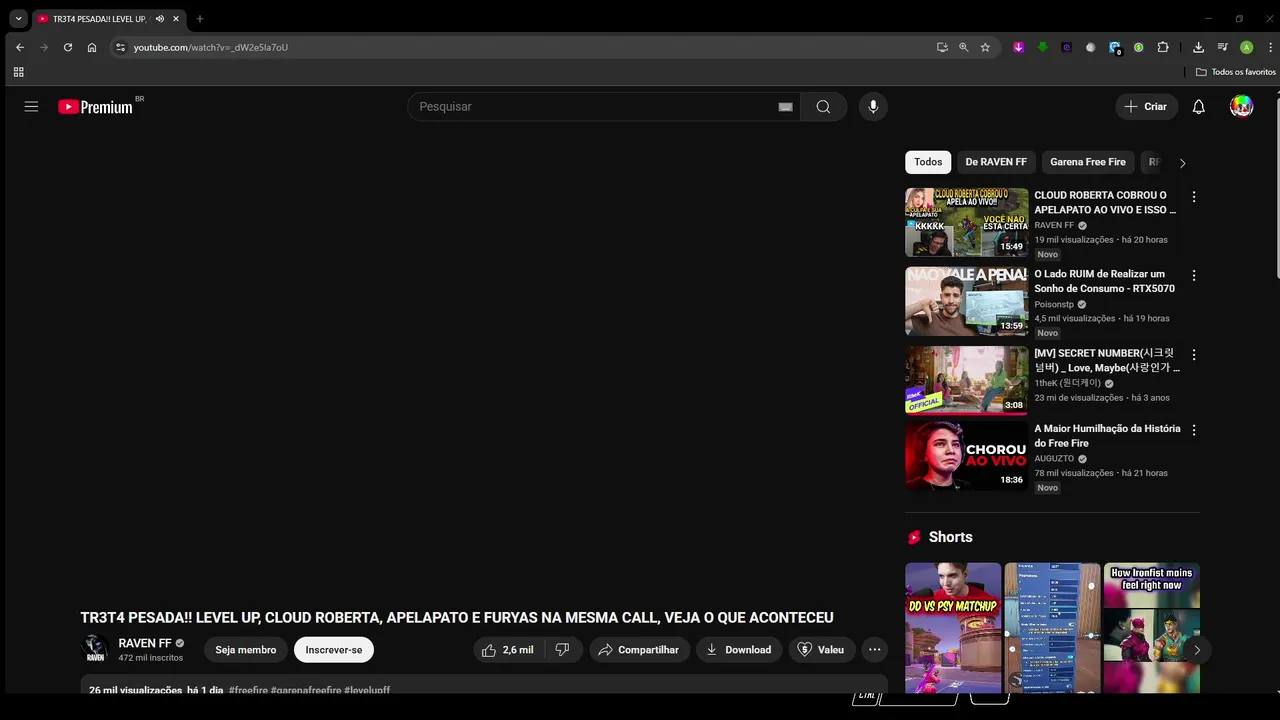This screenshot has width=1280, height=720.
Task: Click the #garenafreefire hashtag link
Action: tap(306, 690)
